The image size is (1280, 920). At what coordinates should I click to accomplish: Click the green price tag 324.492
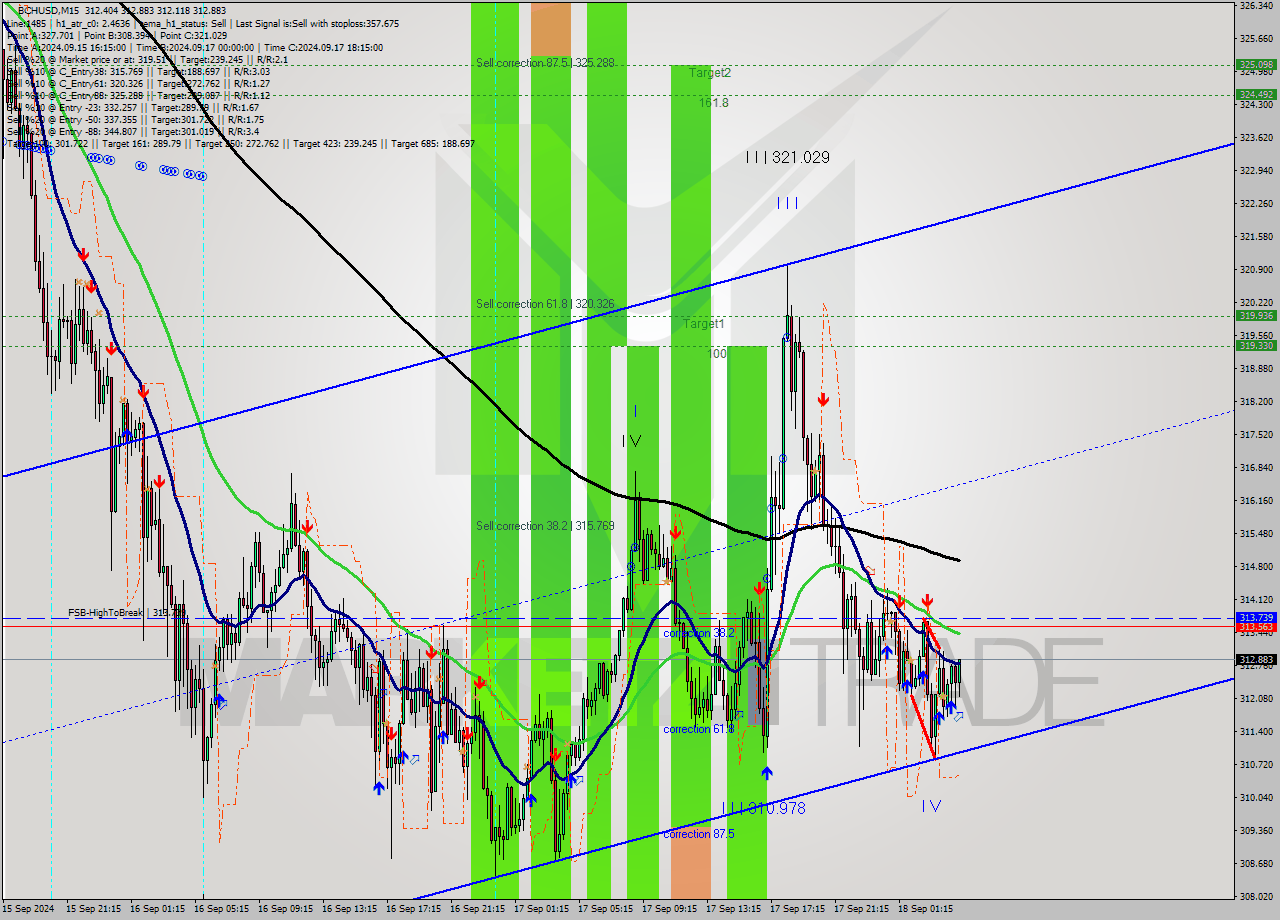pyautogui.click(x=1256, y=95)
